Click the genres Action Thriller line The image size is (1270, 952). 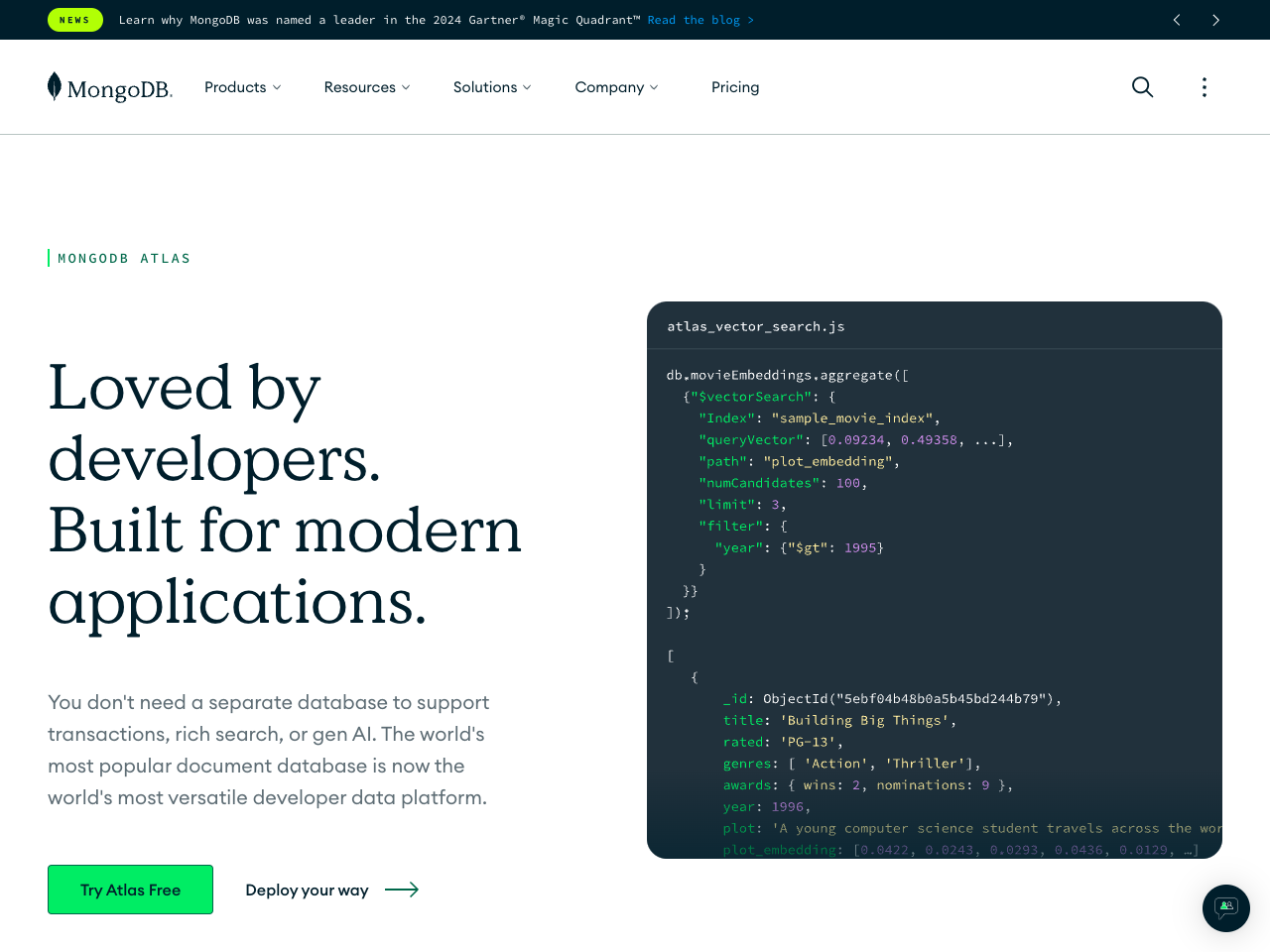(851, 764)
